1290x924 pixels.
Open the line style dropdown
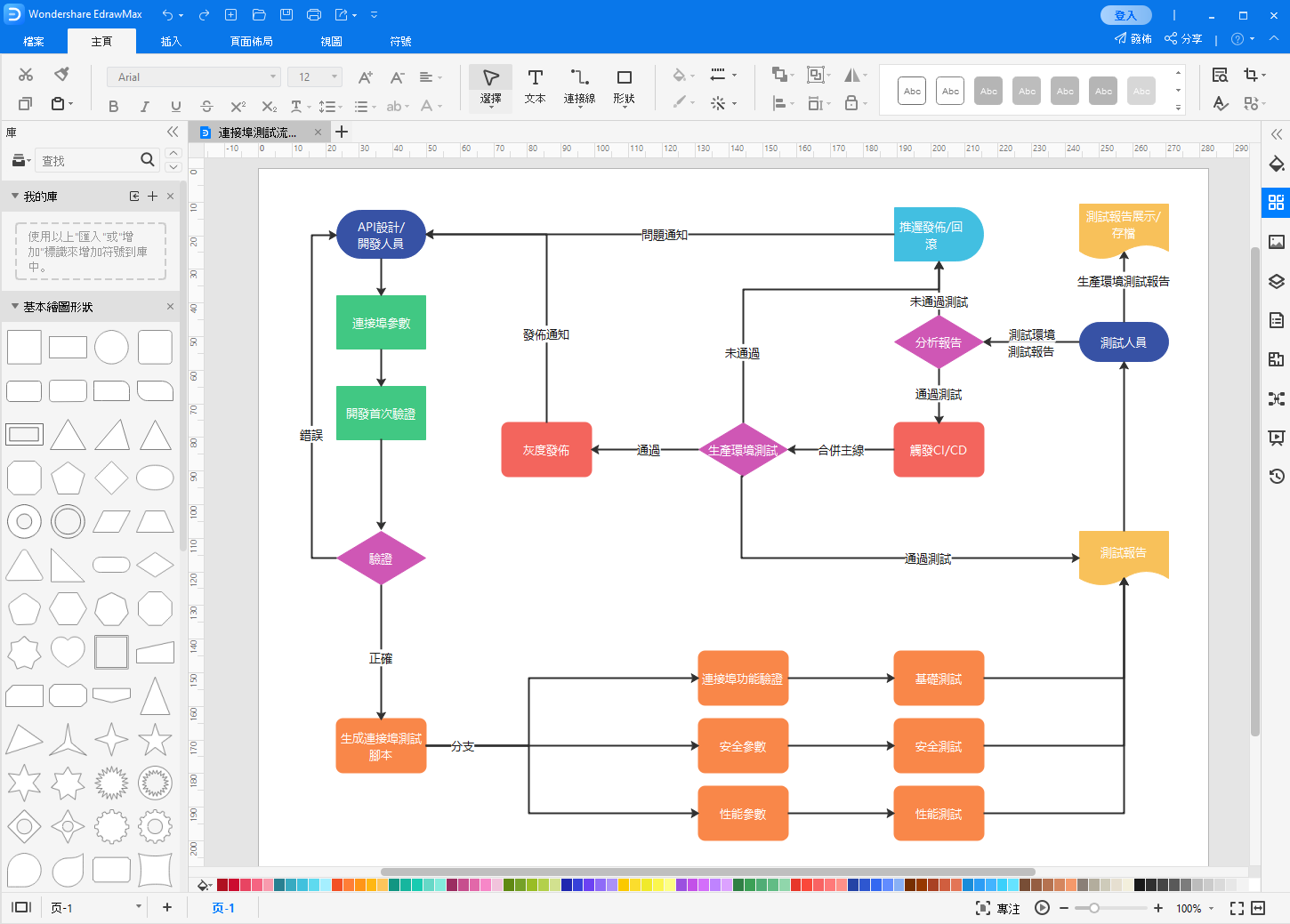click(722, 76)
